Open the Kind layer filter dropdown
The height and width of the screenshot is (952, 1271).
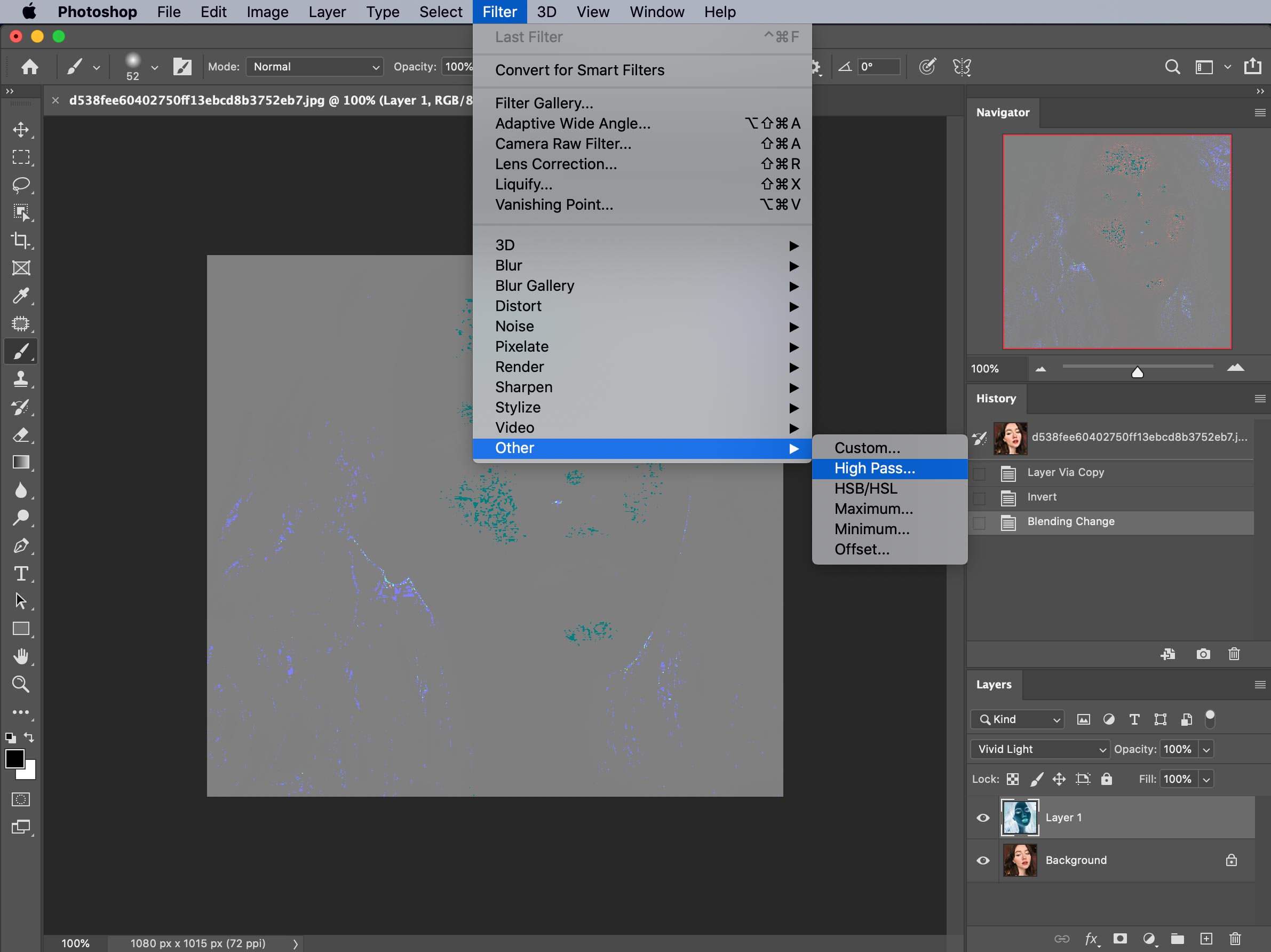[1018, 719]
